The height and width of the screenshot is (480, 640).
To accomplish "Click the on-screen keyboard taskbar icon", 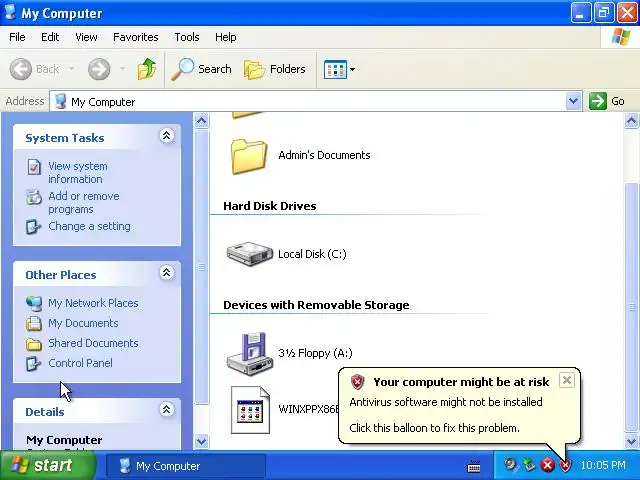I will click(x=473, y=466).
